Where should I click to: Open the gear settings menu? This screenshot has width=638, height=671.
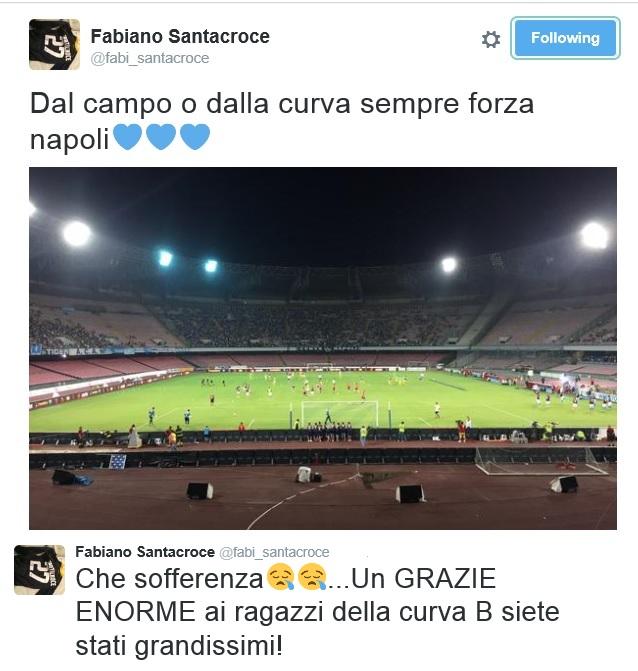490,39
